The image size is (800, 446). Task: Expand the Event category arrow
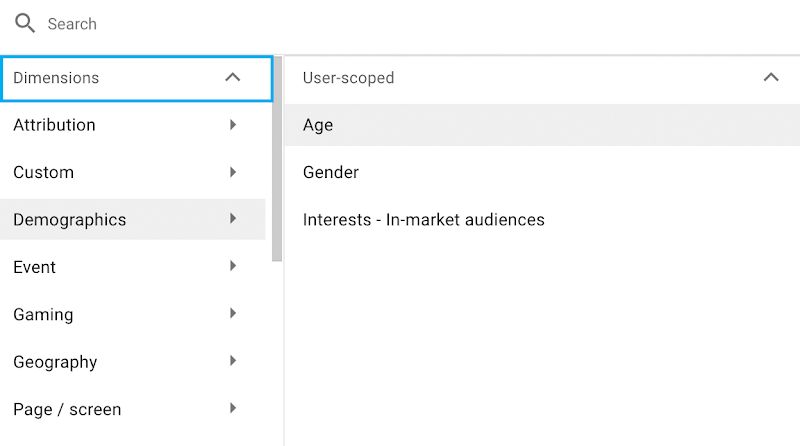[233, 266]
